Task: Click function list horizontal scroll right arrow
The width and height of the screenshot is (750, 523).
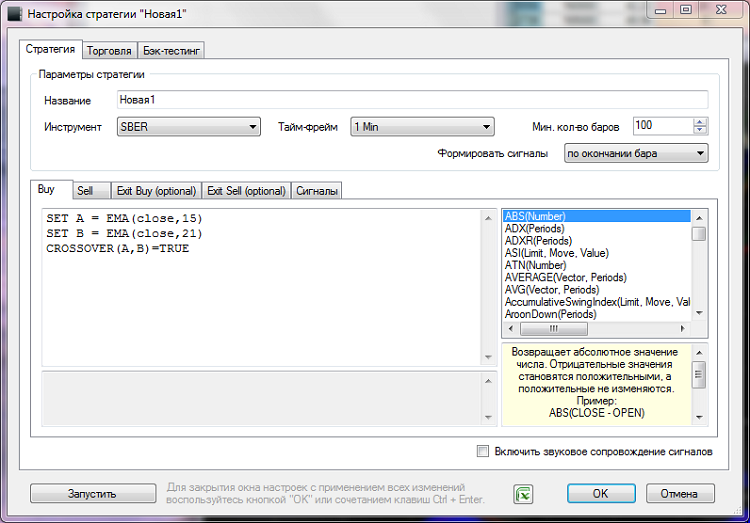Action: [x=683, y=328]
